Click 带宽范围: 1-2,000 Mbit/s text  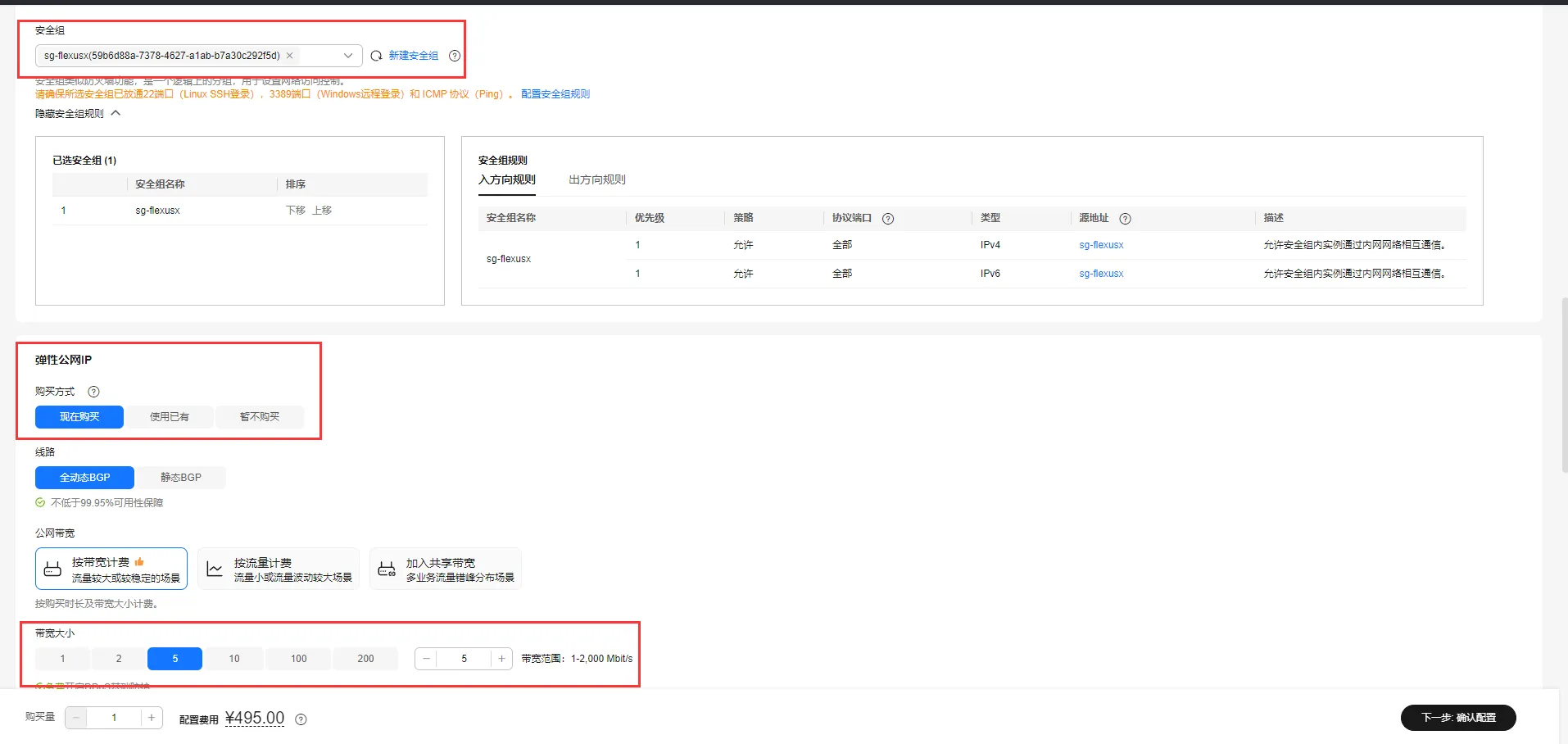pos(577,659)
